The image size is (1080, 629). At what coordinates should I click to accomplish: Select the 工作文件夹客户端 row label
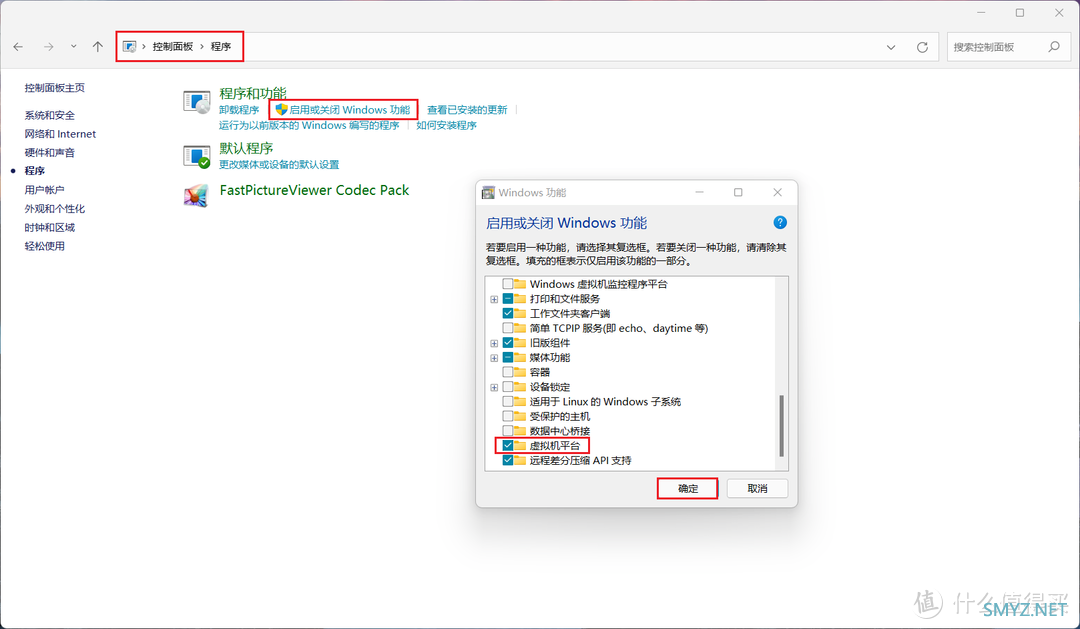coord(570,313)
